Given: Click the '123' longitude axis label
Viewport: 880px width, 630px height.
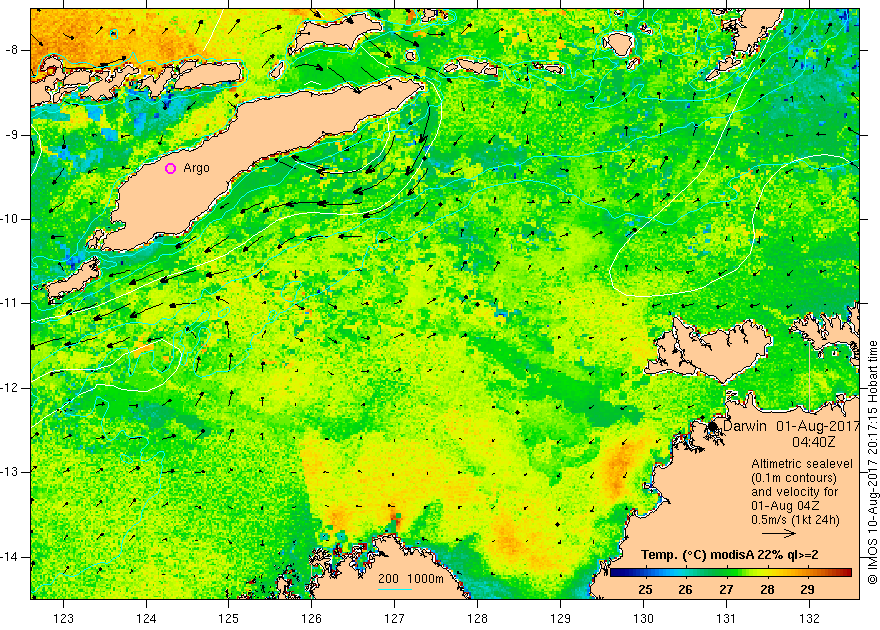Looking at the screenshot, I should [63, 619].
